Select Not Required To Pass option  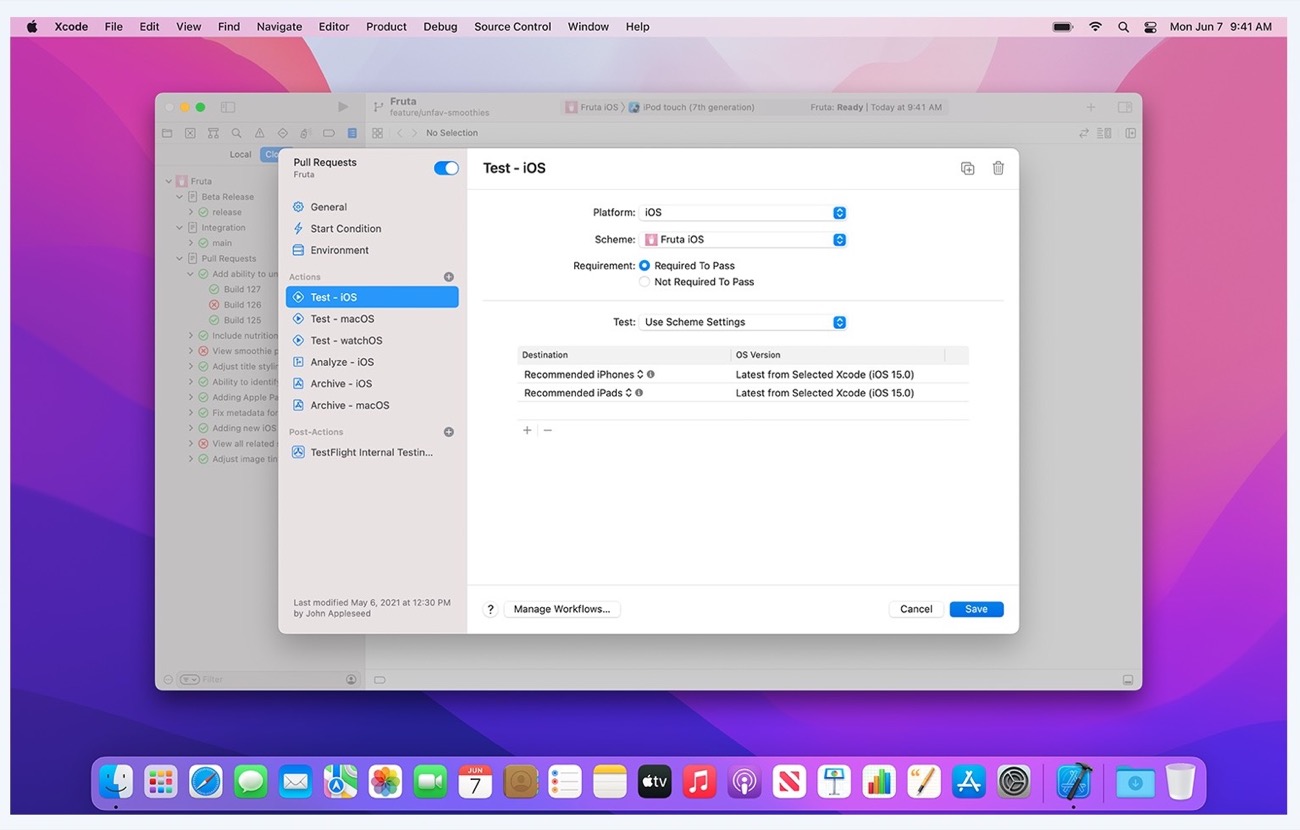coord(645,282)
